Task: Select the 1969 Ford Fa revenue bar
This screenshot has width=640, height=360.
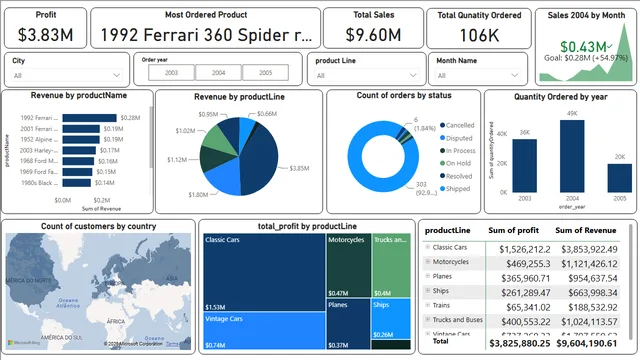Action: (77, 172)
